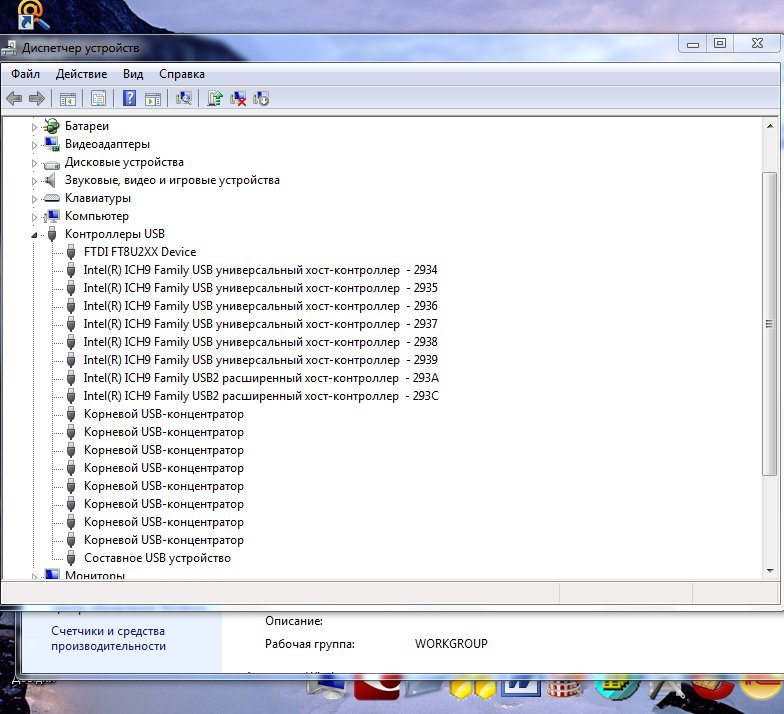Expand Звуковые, видео и игровые устройства
Screen dimensions: 784x714
34,181
